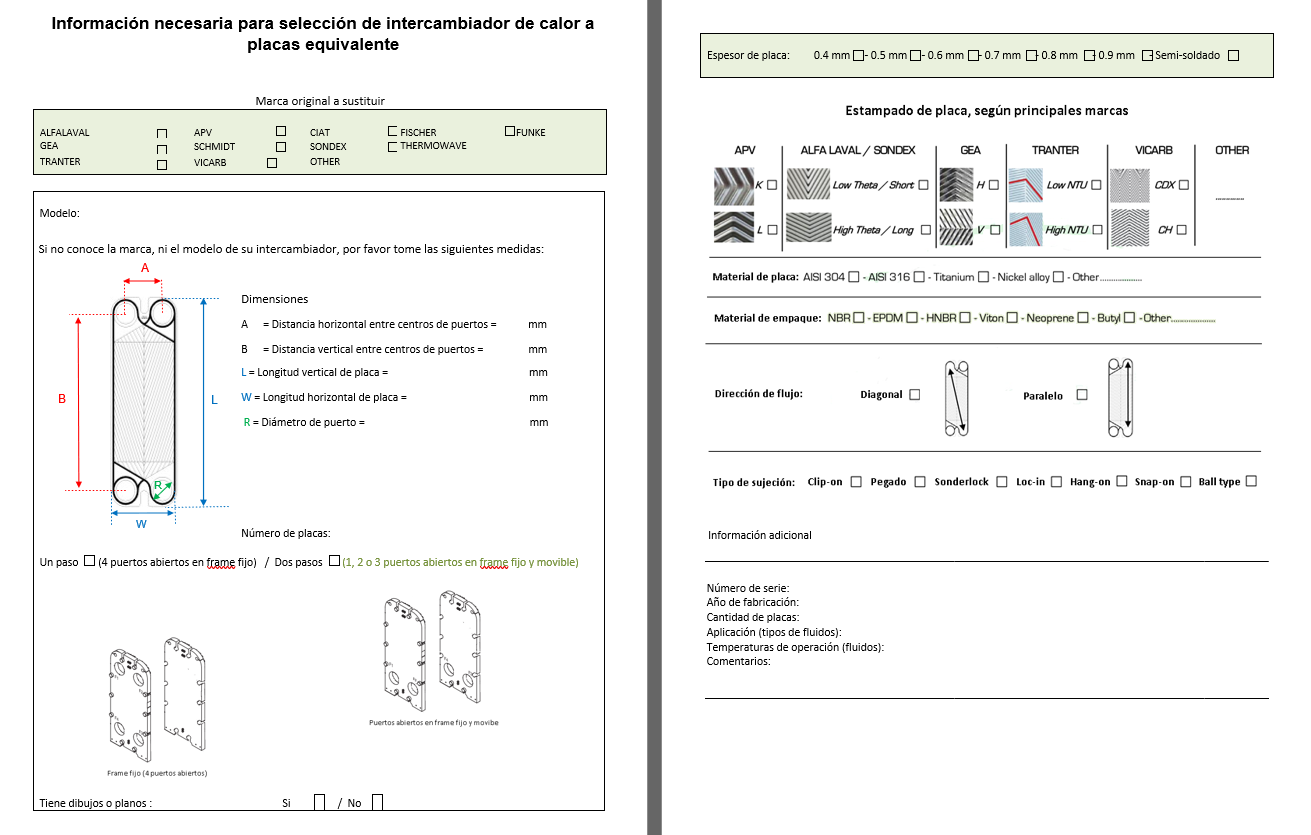Check Hang-on fastening type
This screenshot has height=835, width=1311.
[1122, 482]
